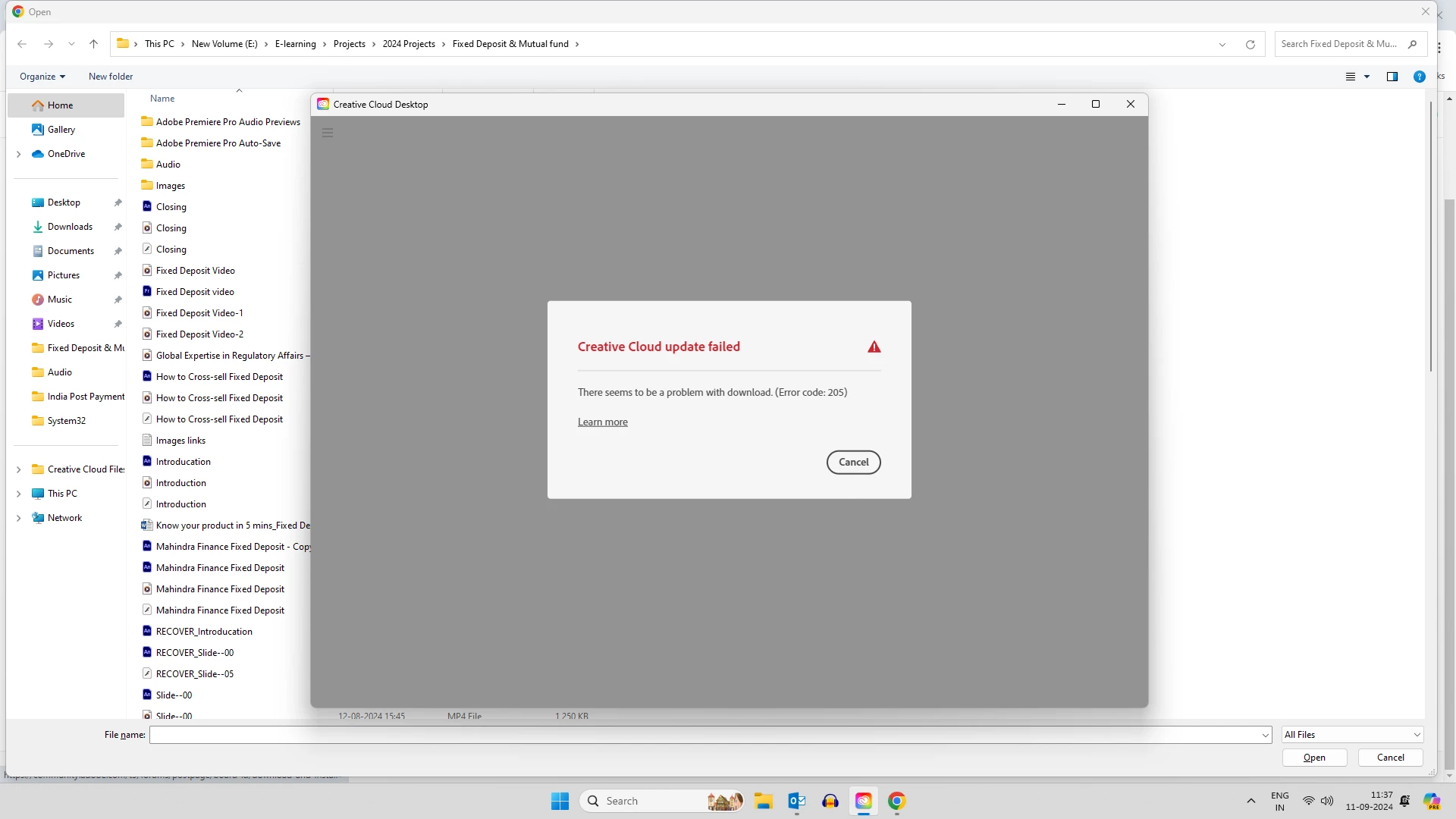Toggle the preview pane icon
The height and width of the screenshot is (819, 1456).
point(1392,77)
